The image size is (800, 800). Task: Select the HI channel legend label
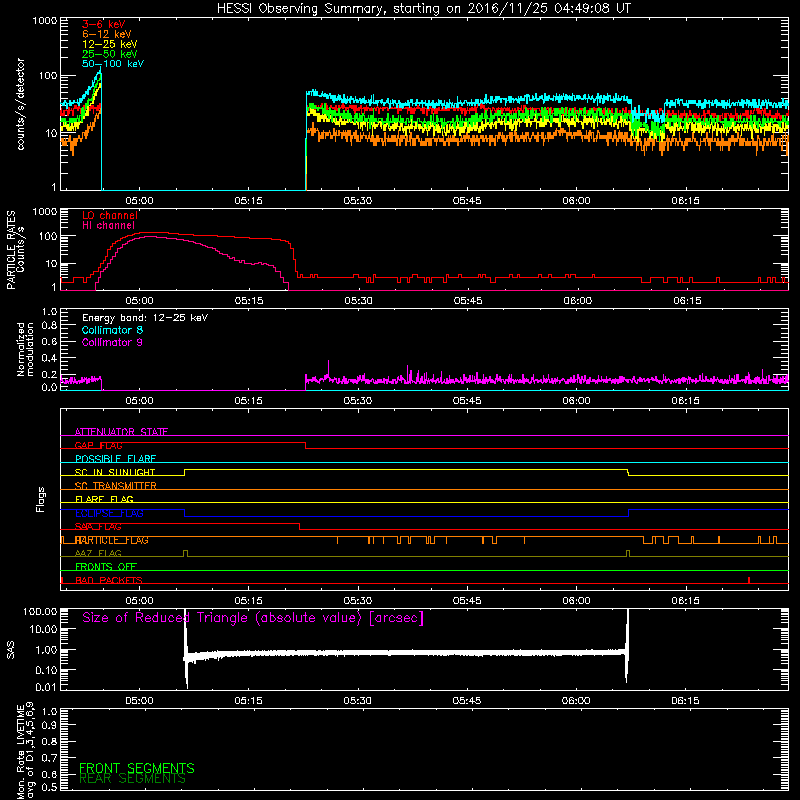(109, 226)
